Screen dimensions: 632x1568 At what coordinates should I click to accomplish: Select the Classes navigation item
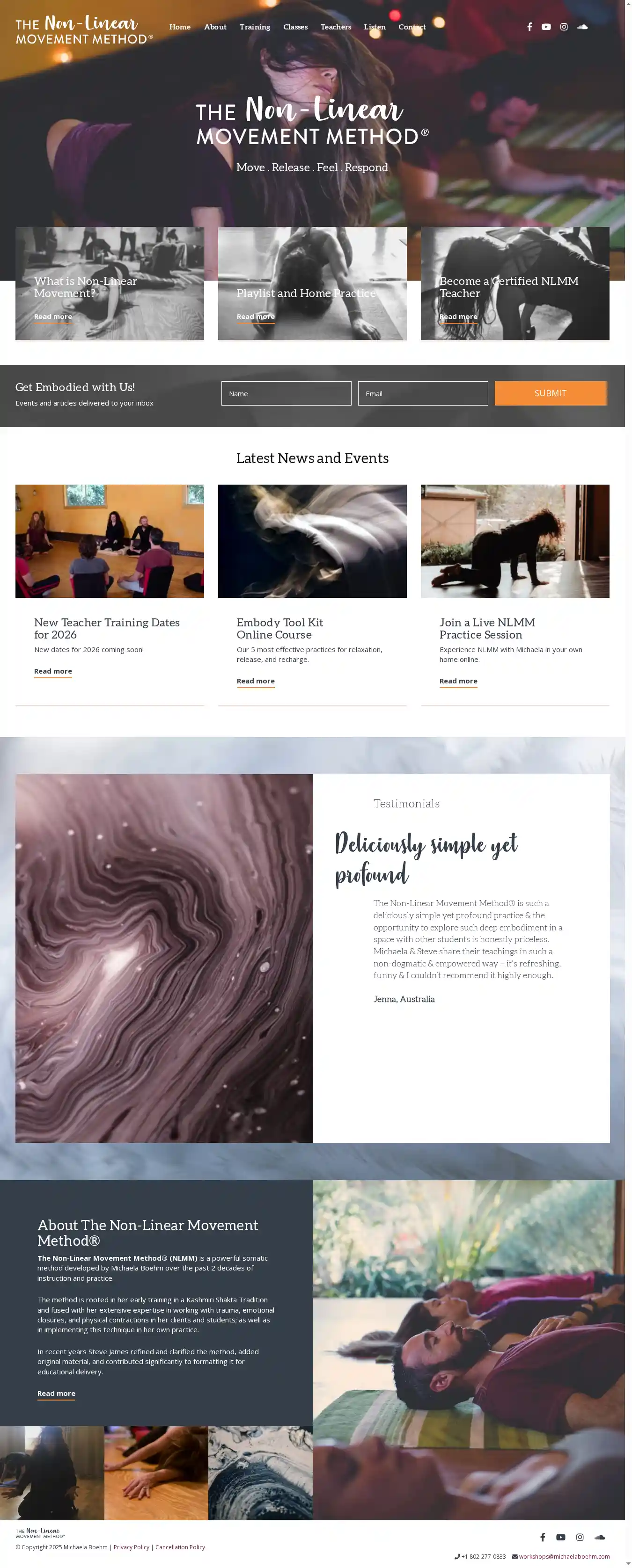[295, 27]
